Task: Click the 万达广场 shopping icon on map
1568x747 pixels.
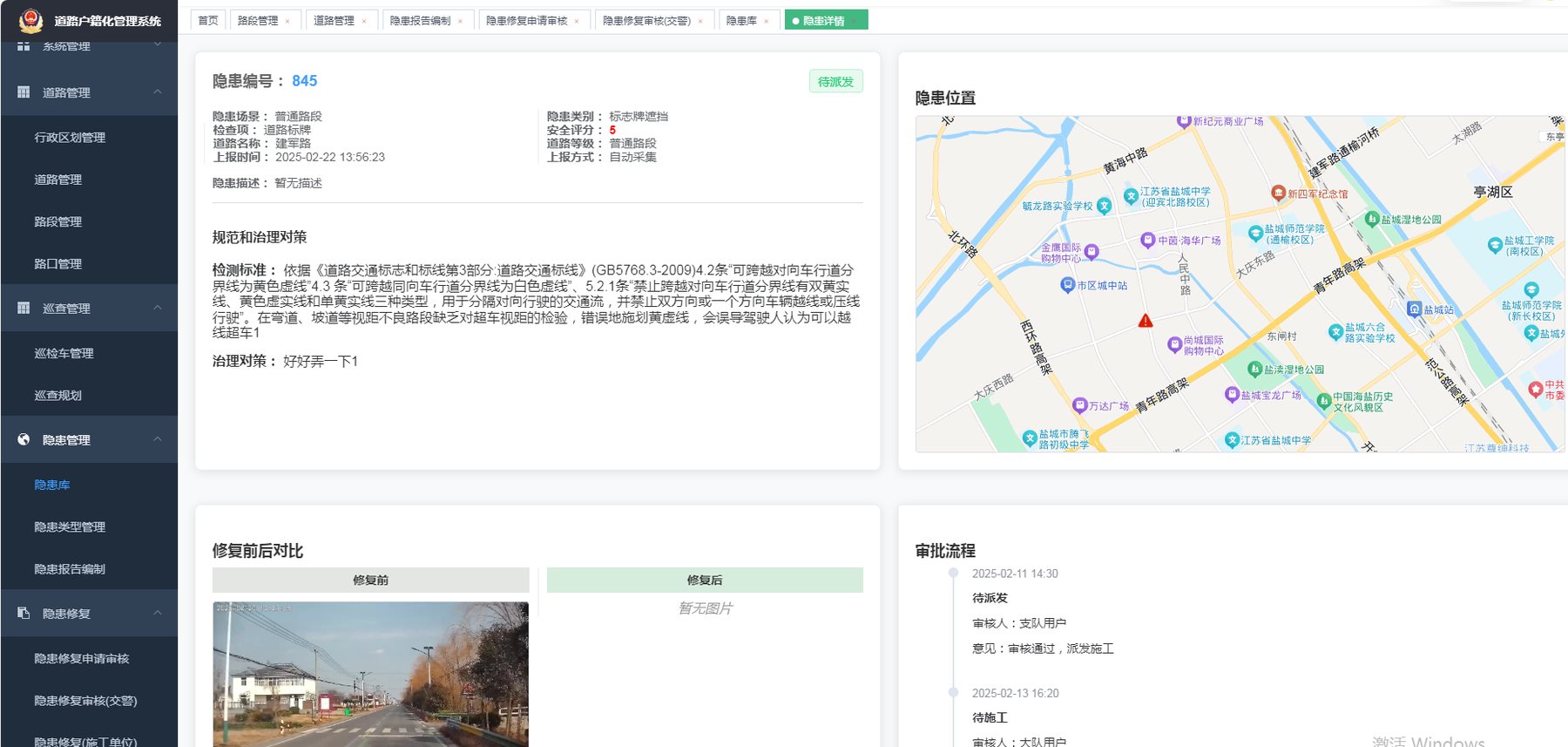Action: [1080, 405]
